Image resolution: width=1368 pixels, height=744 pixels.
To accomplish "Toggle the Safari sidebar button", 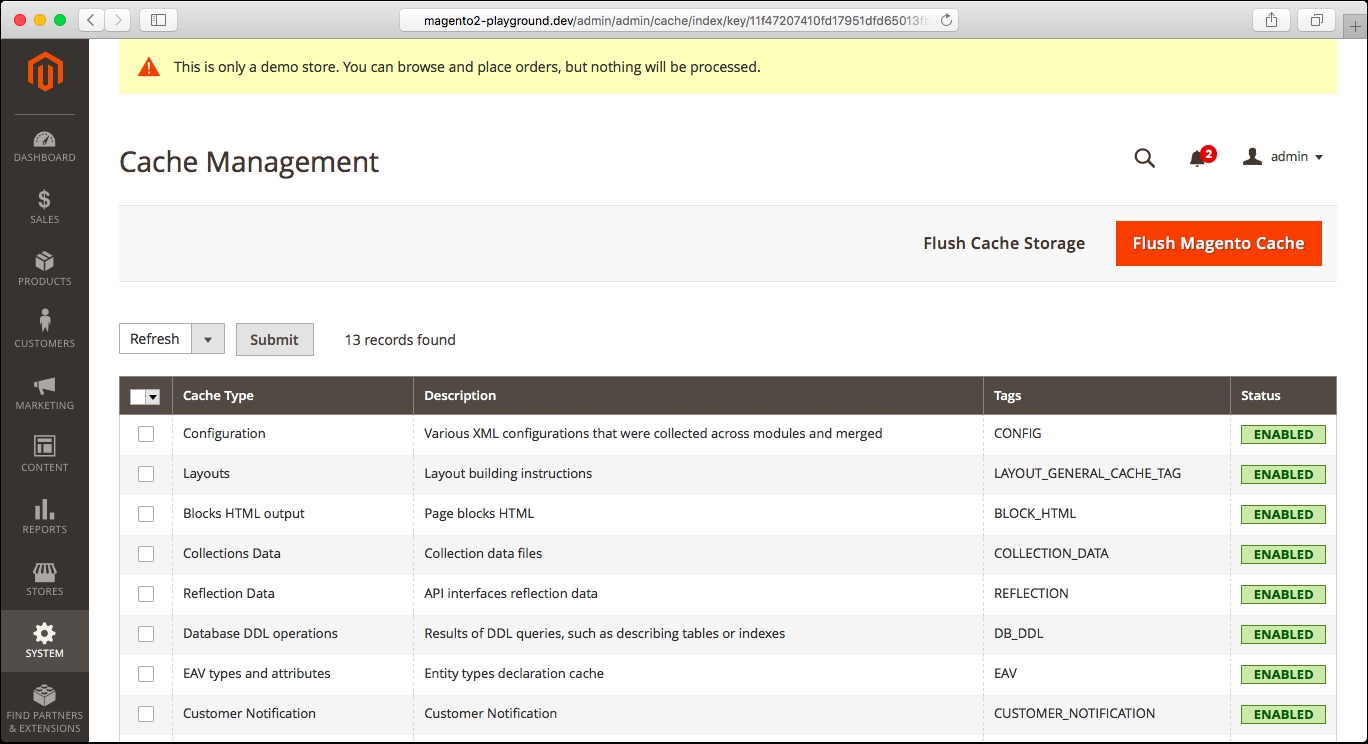I will (158, 20).
